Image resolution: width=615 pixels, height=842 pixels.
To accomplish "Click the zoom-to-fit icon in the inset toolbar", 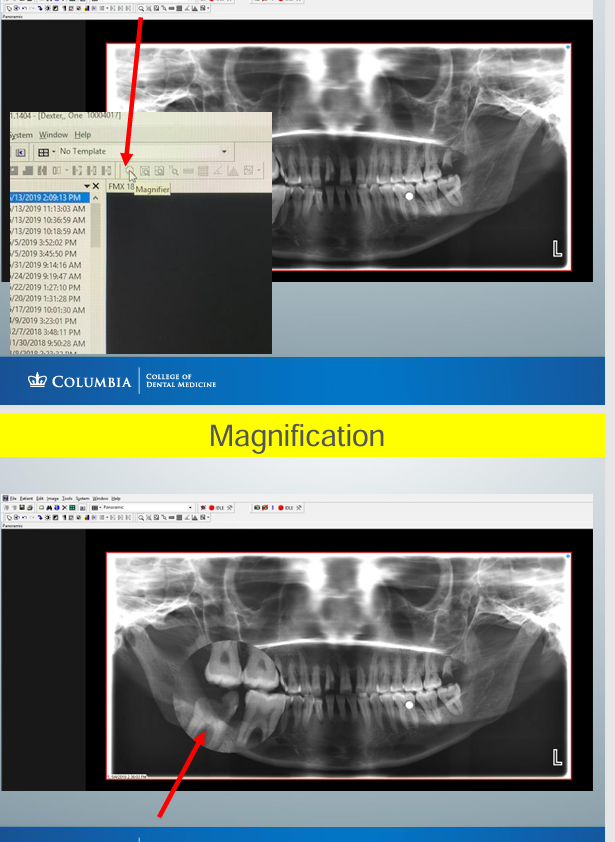I will point(160,171).
